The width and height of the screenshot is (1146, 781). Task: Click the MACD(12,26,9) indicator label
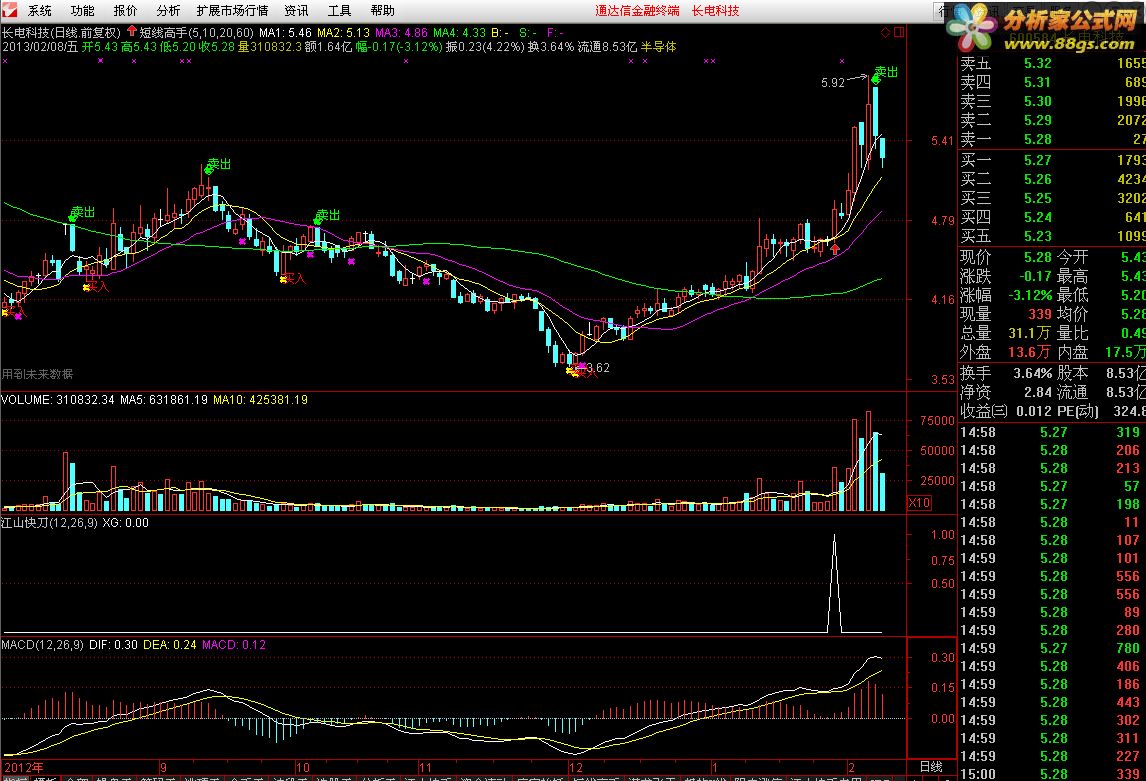coord(42,645)
